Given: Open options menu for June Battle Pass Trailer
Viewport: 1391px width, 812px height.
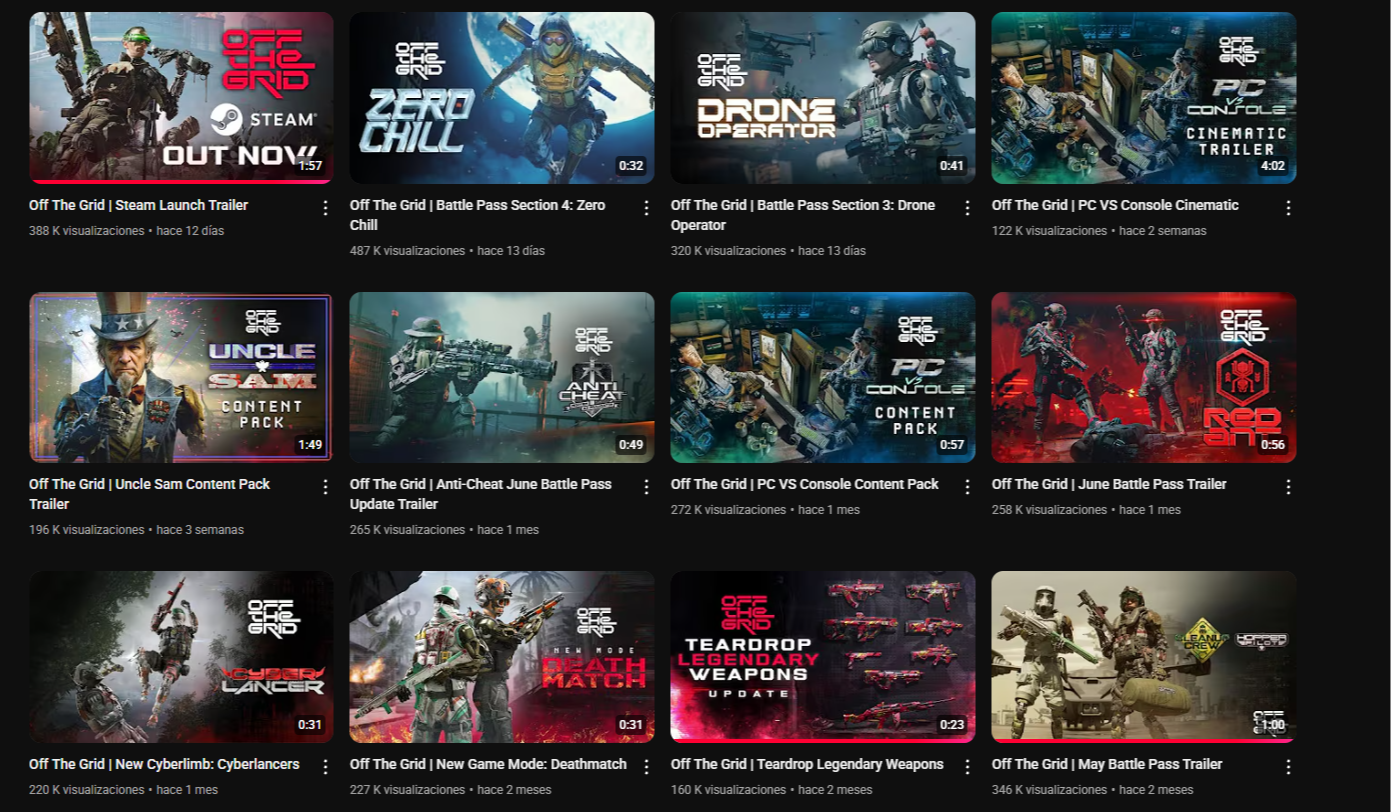Looking at the screenshot, I should [1288, 487].
